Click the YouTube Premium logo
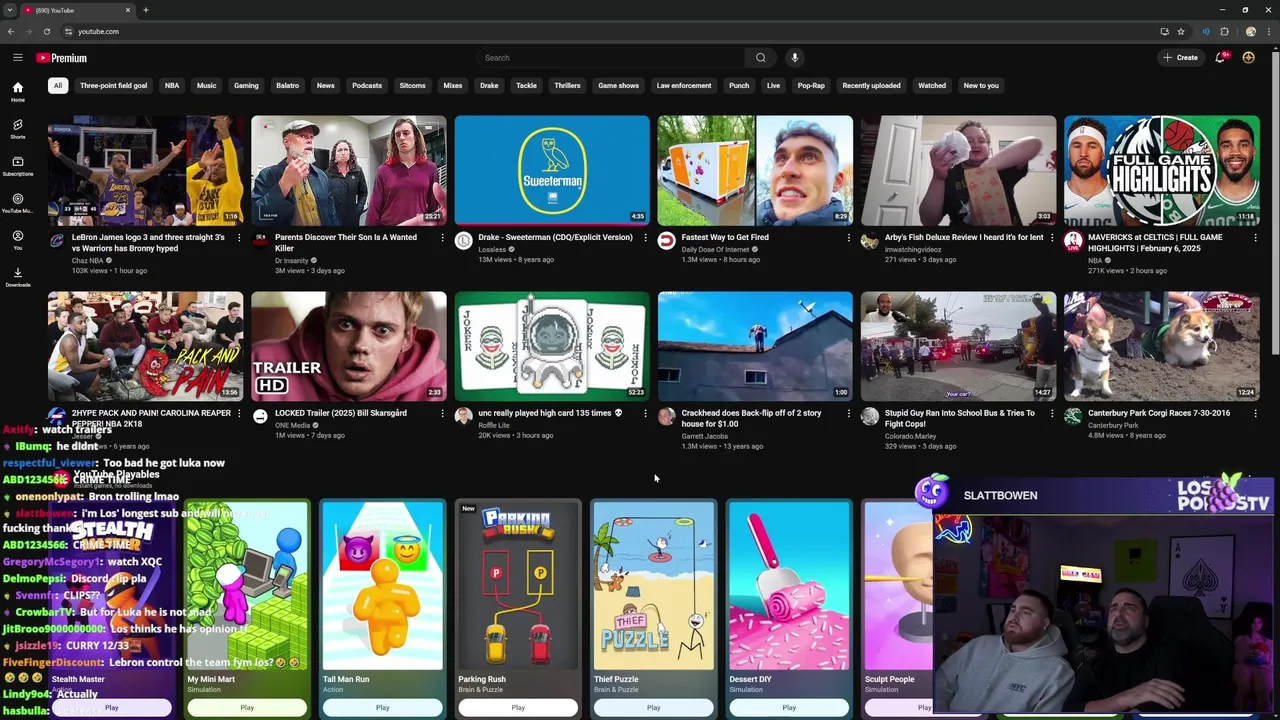The image size is (1280, 720). 62,58
